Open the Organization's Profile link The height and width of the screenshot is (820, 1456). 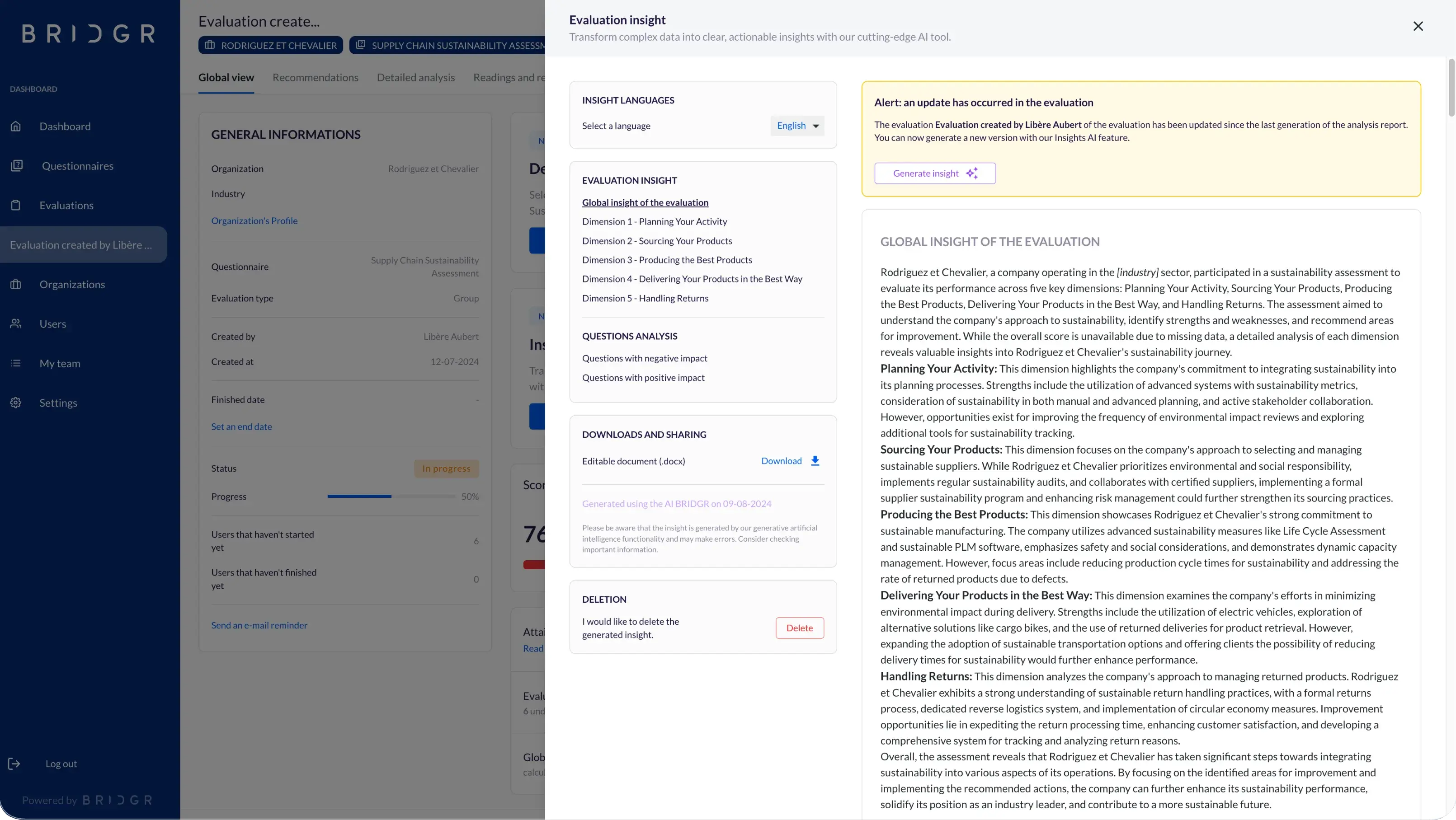pyautogui.click(x=254, y=221)
